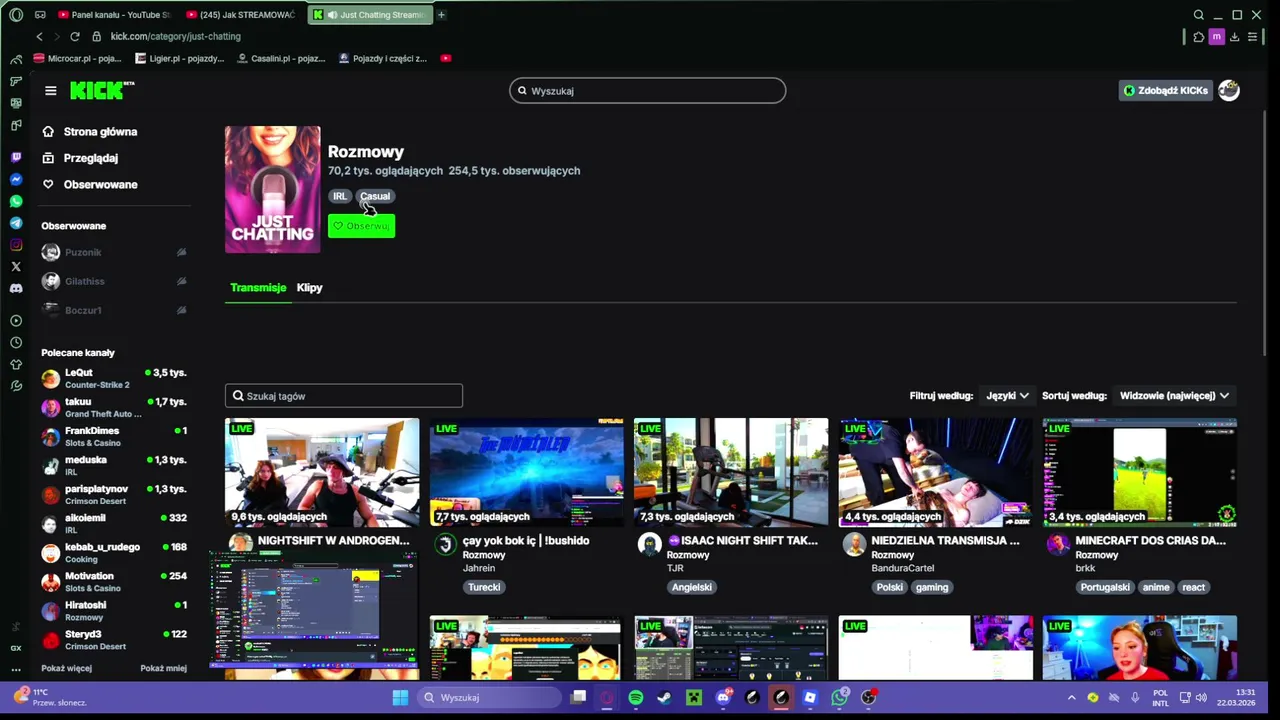
Task: Open the hamburger menu beside KICK logo
Action: point(50,91)
